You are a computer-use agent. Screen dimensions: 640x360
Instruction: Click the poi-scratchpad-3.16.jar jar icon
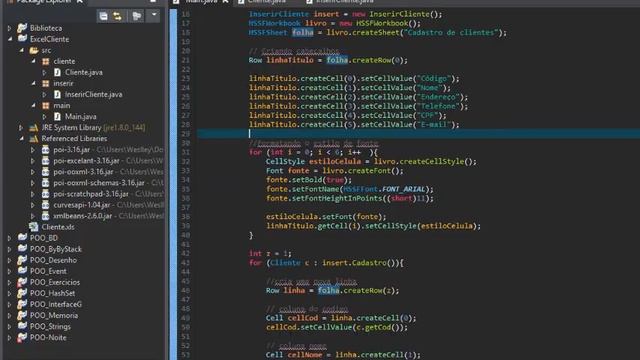pyautogui.click(x=45, y=194)
